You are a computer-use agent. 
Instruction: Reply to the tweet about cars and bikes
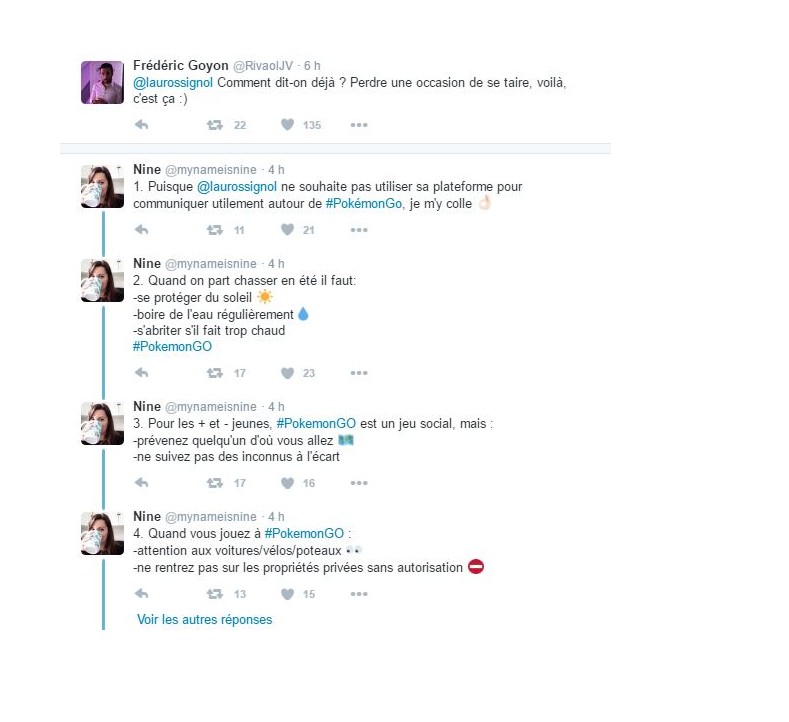[x=141, y=594]
